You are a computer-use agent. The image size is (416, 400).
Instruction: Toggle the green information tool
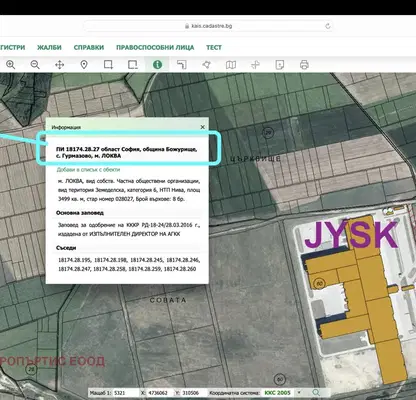157,65
